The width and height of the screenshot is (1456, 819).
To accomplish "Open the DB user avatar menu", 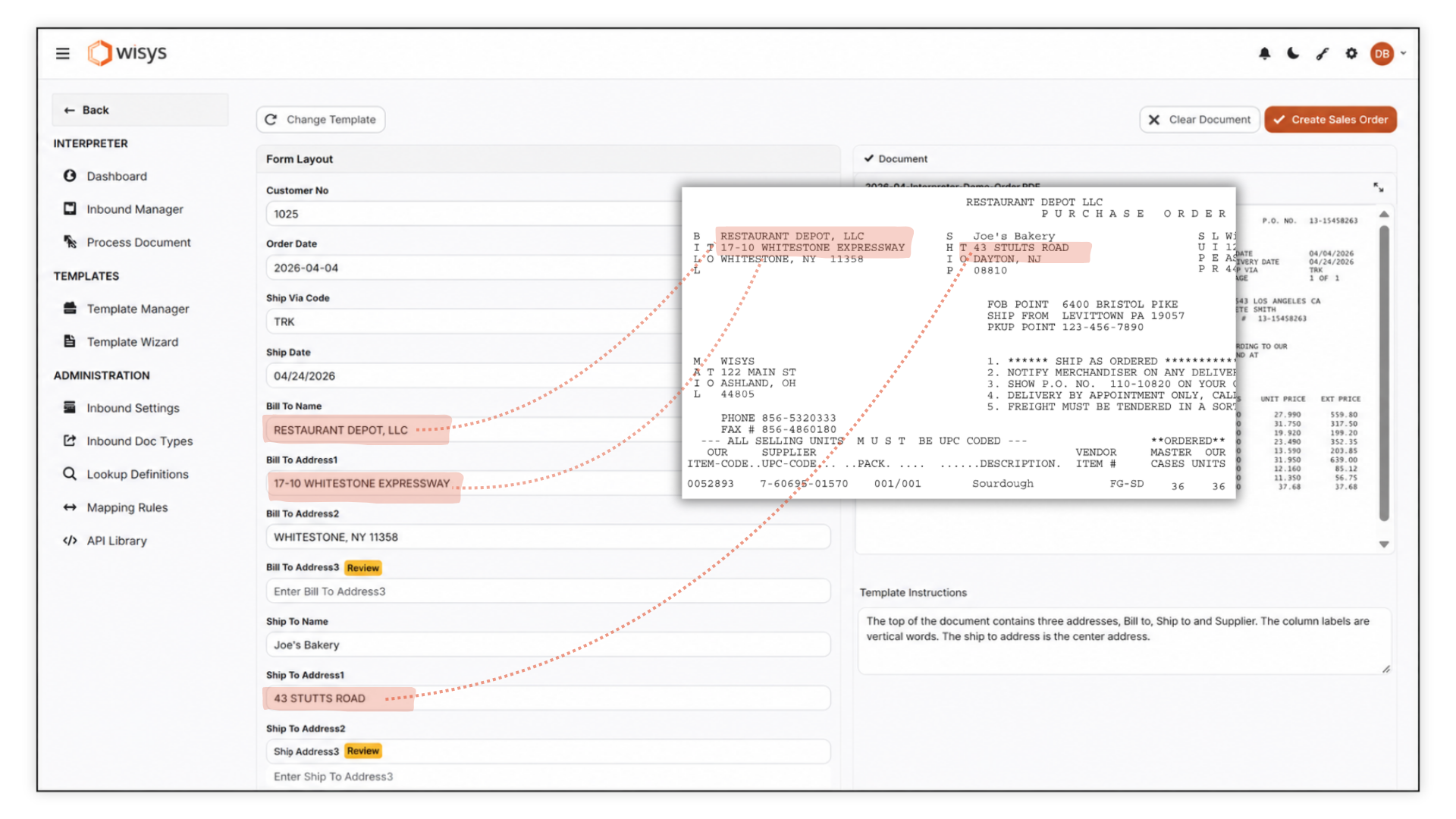I will [x=1382, y=54].
